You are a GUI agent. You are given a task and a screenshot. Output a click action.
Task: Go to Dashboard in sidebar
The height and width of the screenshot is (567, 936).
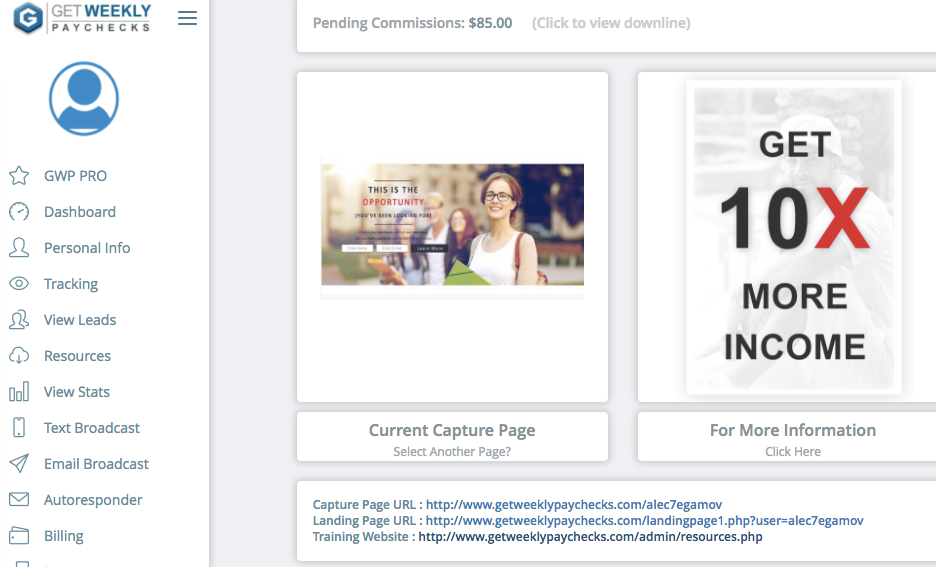(x=80, y=212)
